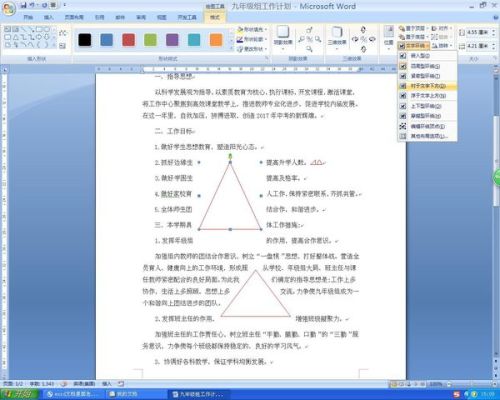Open the 阴影效果 shadow effects gallery
This screenshot has width=500, height=400.
click(283, 37)
